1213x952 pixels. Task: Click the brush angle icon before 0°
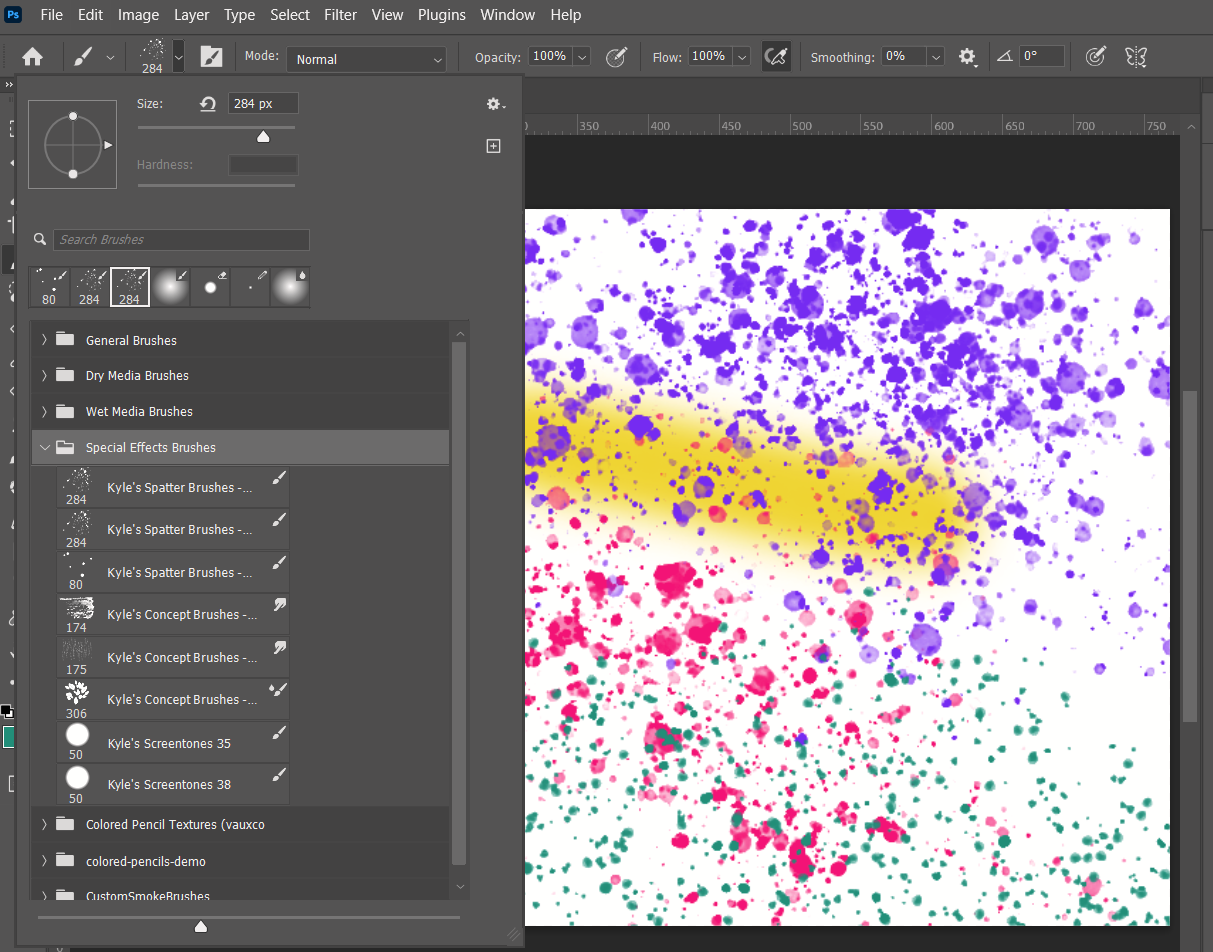pyautogui.click(x=1004, y=56)
